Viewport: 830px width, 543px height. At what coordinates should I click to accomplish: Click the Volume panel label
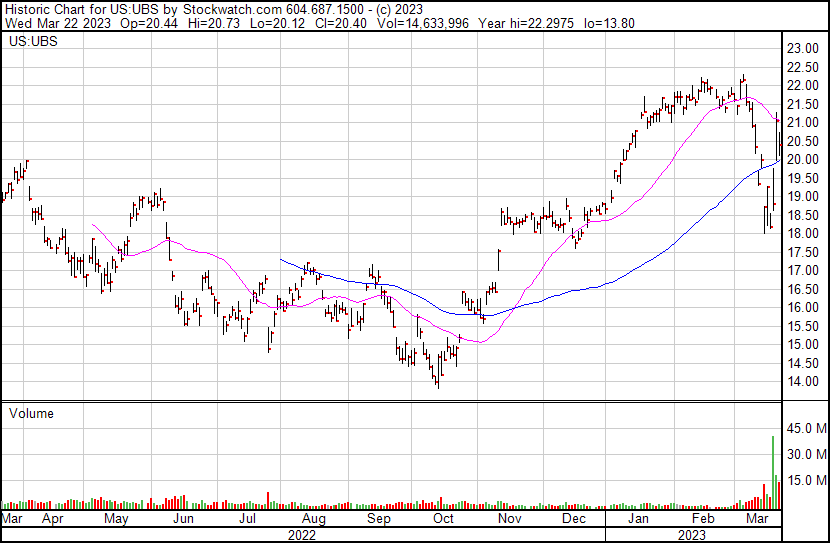point(31,413)
